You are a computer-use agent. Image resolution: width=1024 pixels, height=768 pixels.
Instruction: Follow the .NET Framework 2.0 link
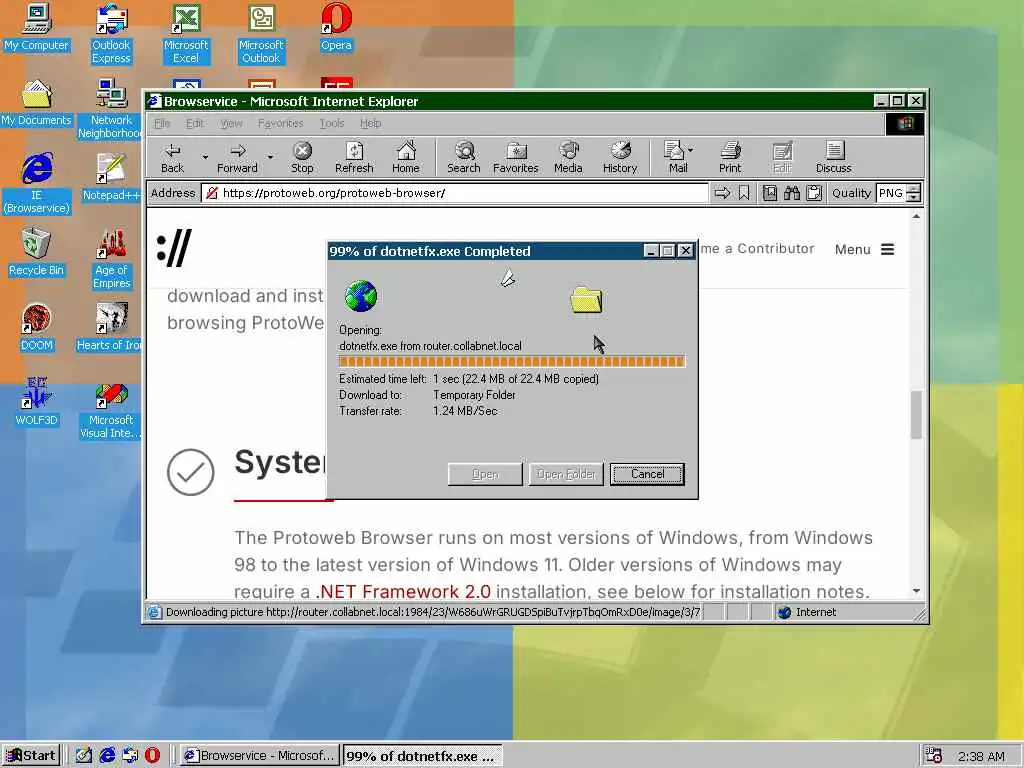pyautogui.click(x=403, y=592)
